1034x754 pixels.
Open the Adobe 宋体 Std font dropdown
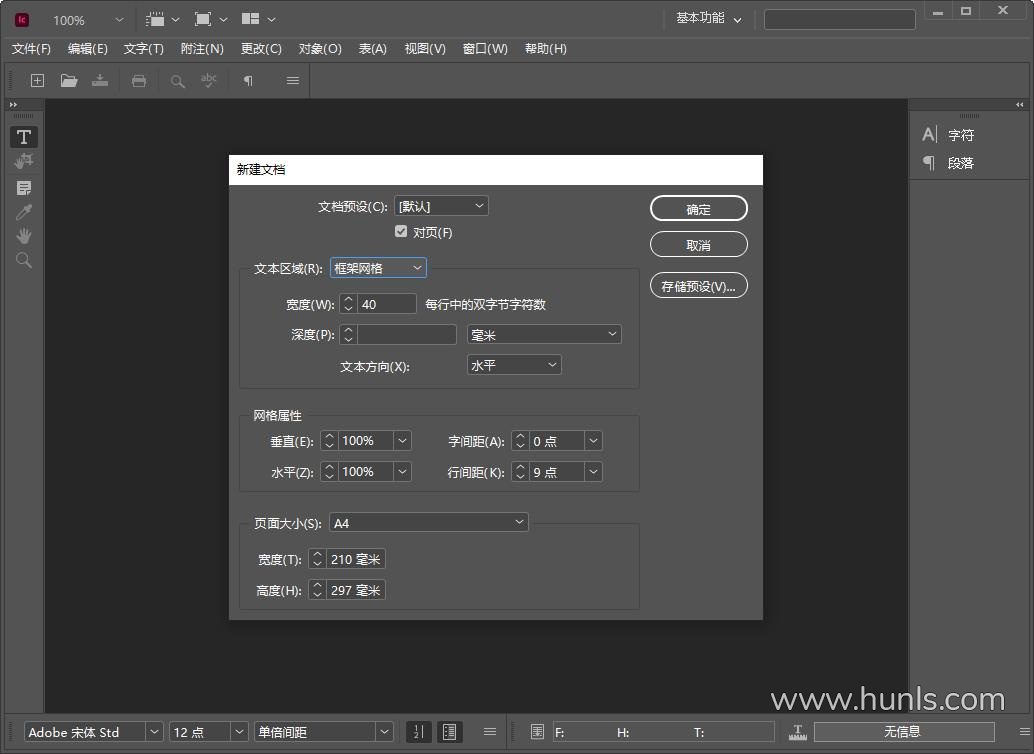154,732
